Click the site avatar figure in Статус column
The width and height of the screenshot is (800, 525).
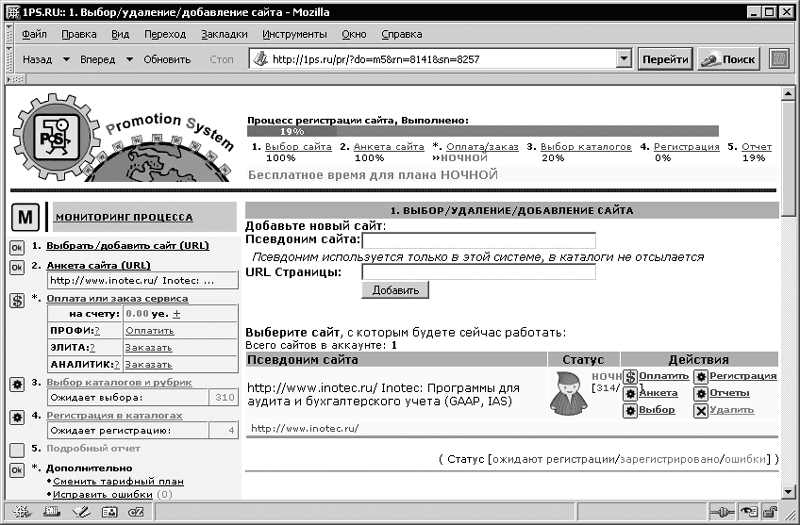[568, 393]
